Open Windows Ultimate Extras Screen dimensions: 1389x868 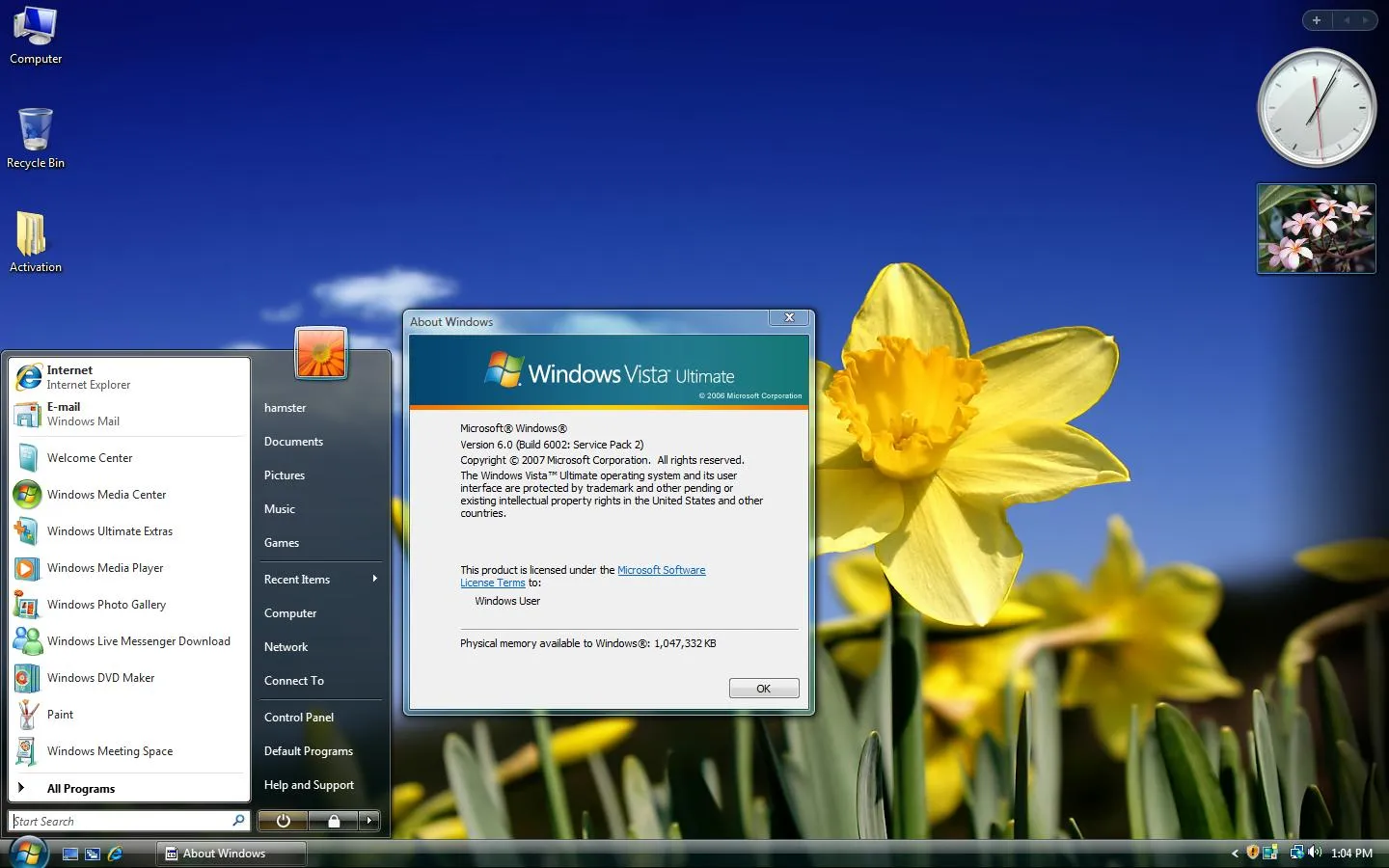coord(129,531)
